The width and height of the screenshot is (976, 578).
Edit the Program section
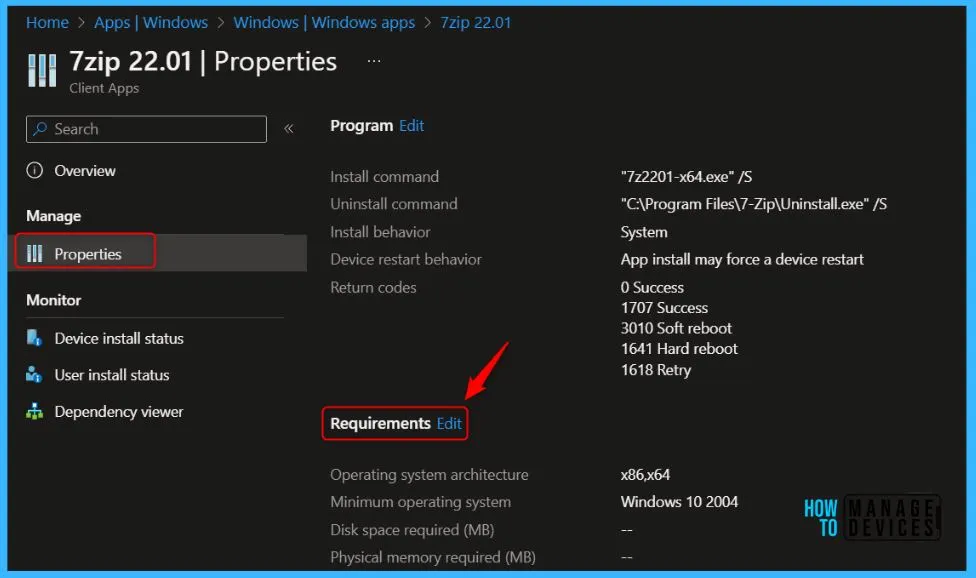(411, 126)
